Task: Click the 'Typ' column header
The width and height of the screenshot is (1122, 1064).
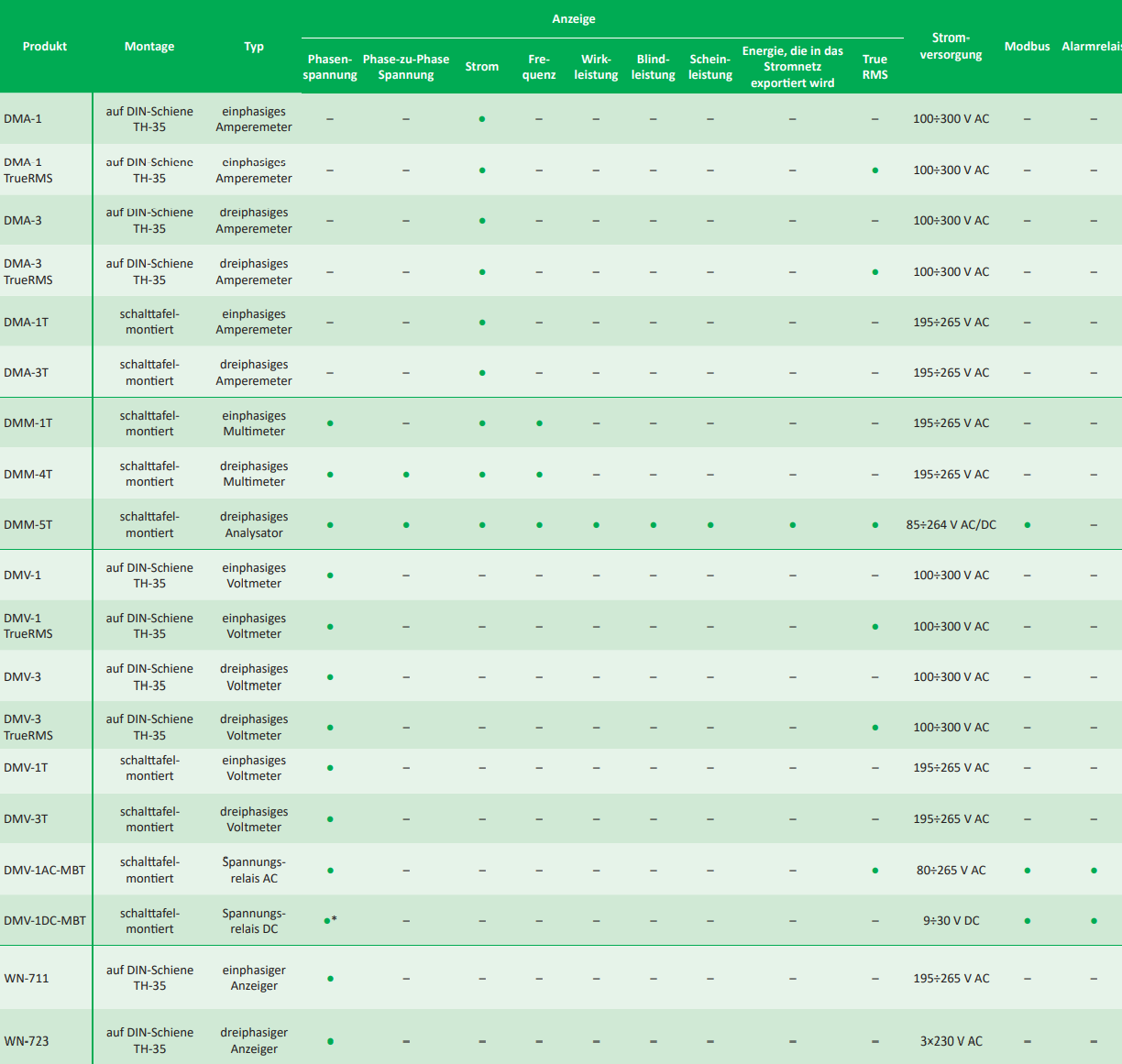Action: 254,47
